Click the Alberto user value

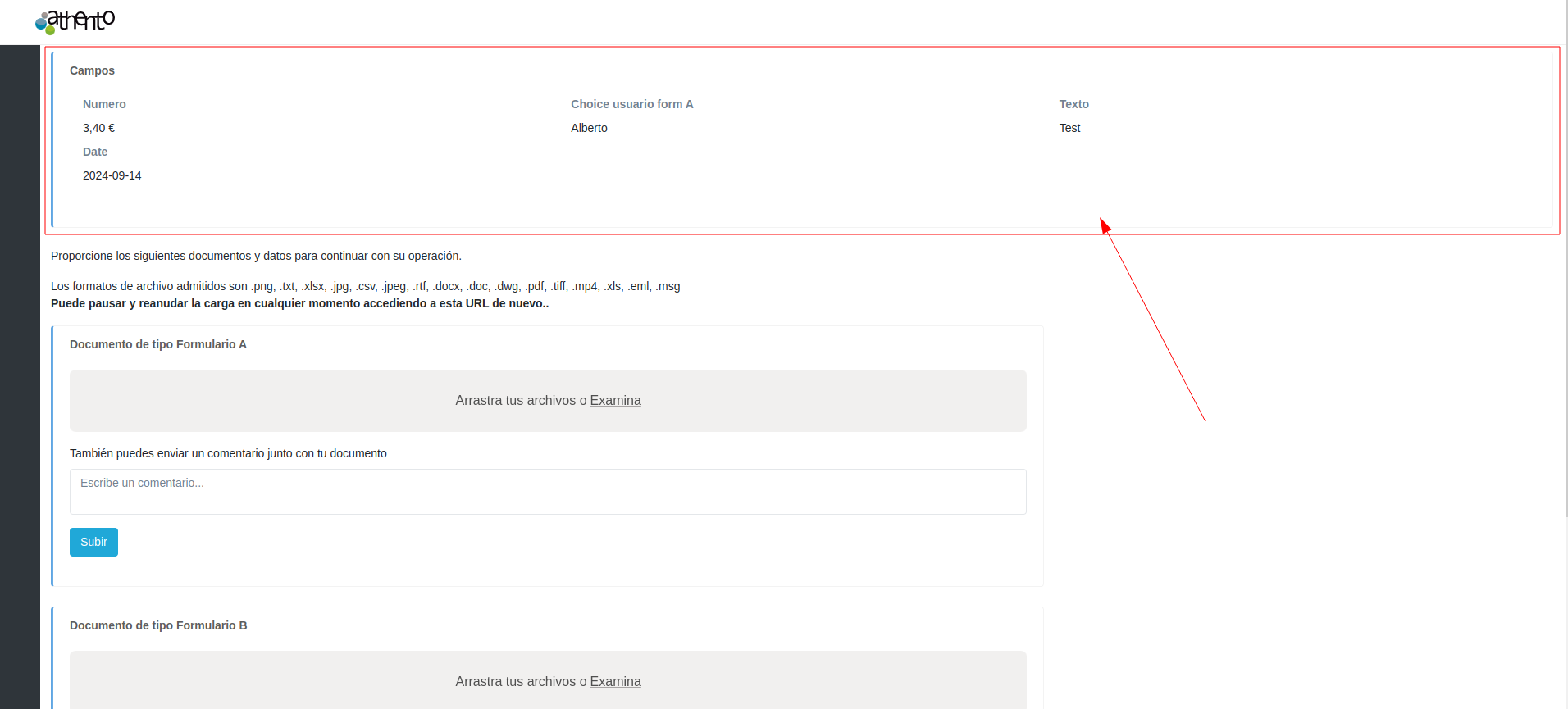tap(589, 129)
